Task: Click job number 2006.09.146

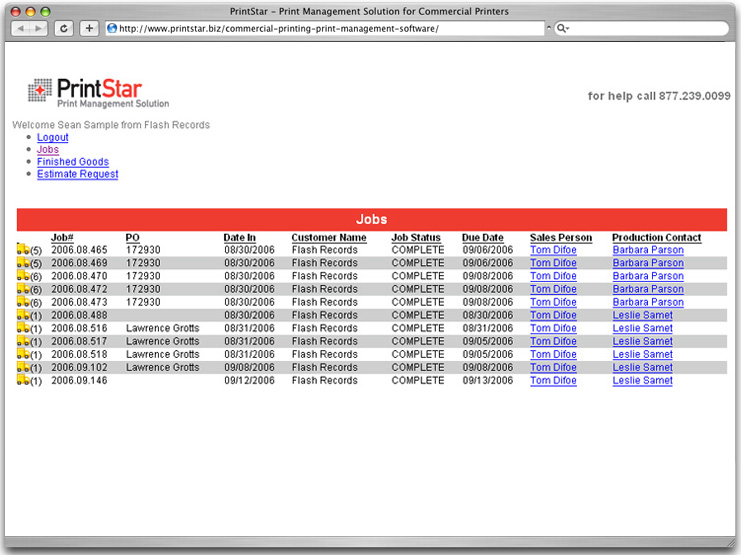Action: tap(79, 381)
